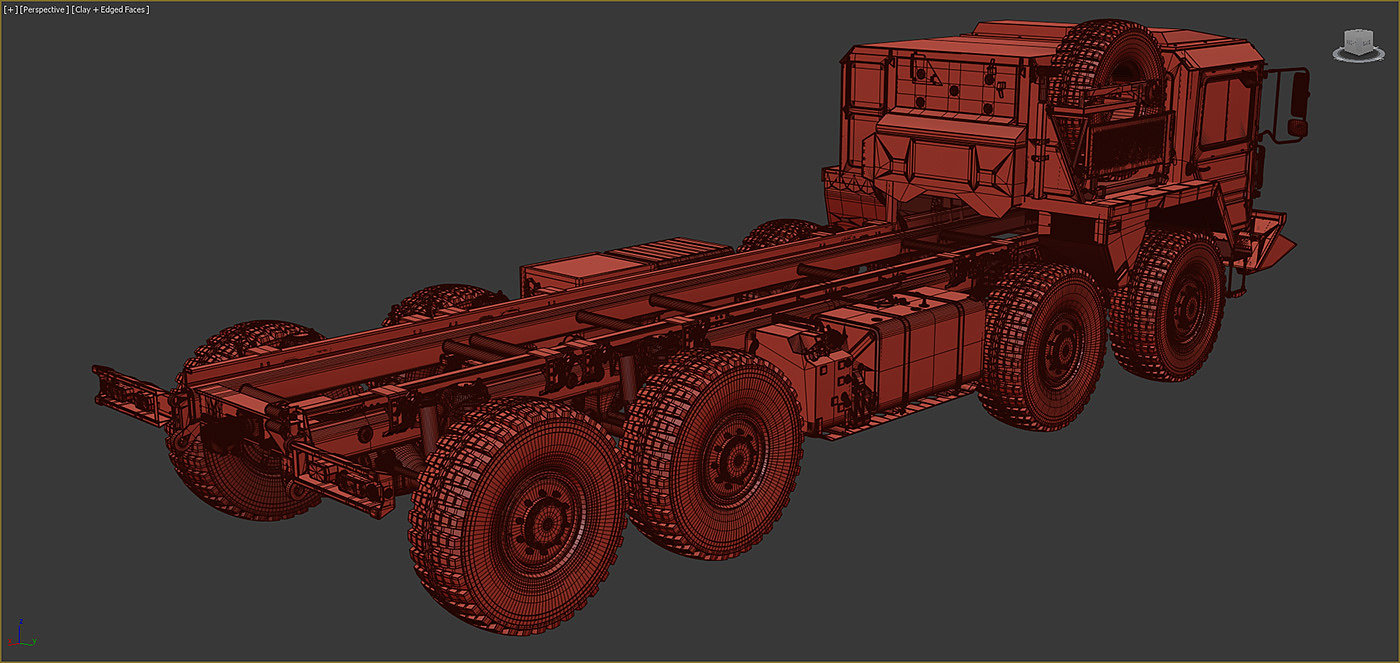
Task: Select the rear tail light bracket on left
Action: click(x=132, y=395)
